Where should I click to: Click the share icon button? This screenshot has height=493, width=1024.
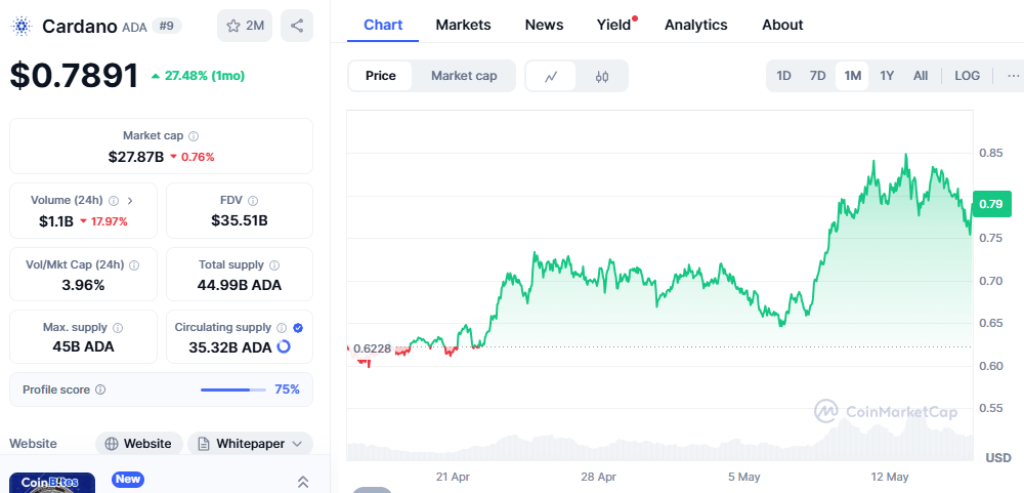click(x=296, y=25)
